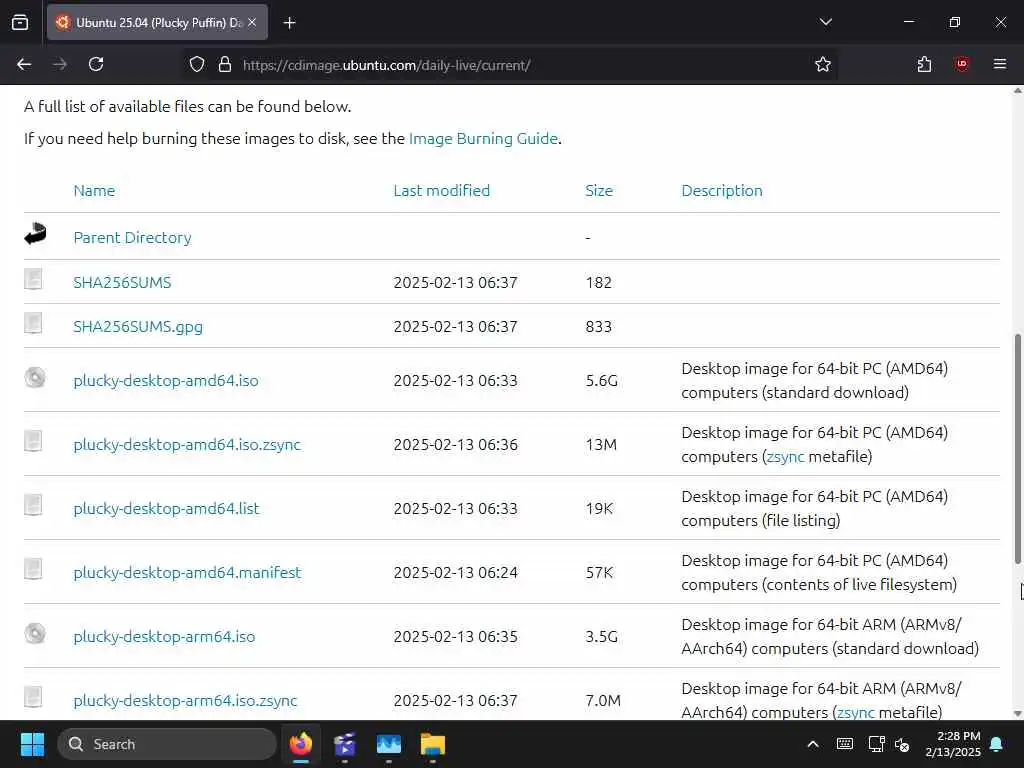The height and width of the screenshot is (768, 1024).
Task: Bookmark this page with the star icon
Action: click(x=823, y=65)
